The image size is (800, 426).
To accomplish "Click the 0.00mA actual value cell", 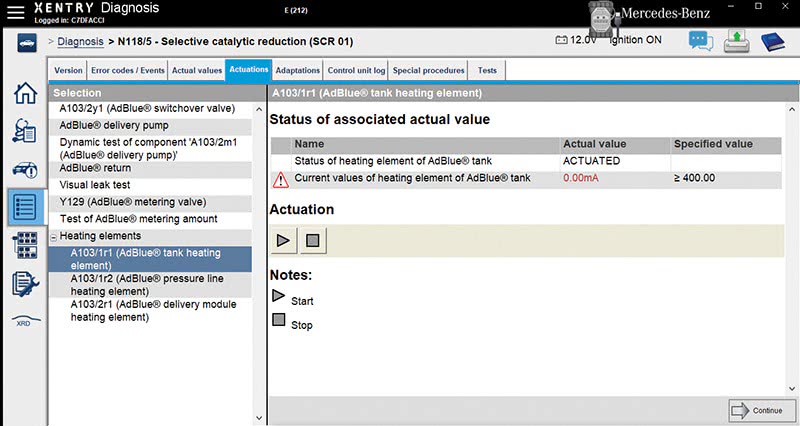I will (x=615, y=179).
